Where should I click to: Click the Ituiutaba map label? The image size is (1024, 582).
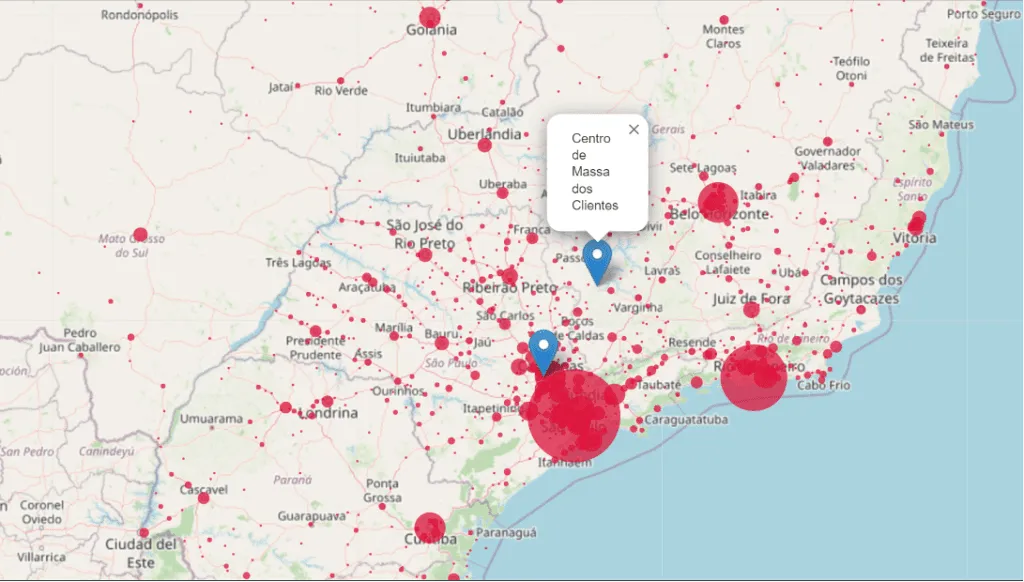coord(420,157)
